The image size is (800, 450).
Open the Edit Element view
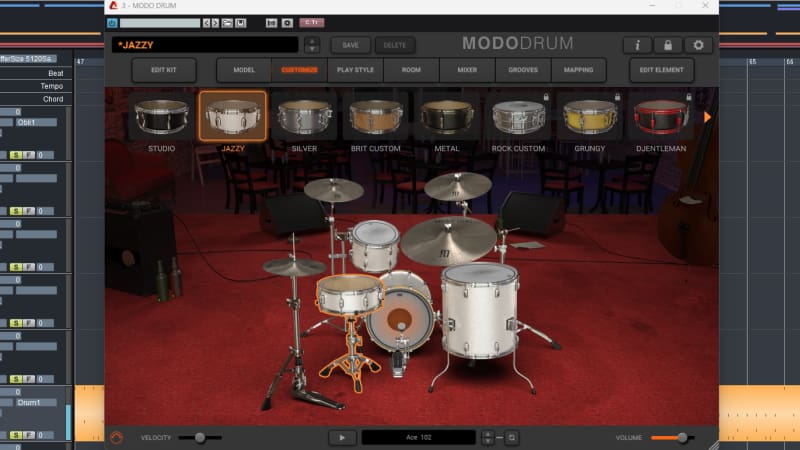[662, 70]
